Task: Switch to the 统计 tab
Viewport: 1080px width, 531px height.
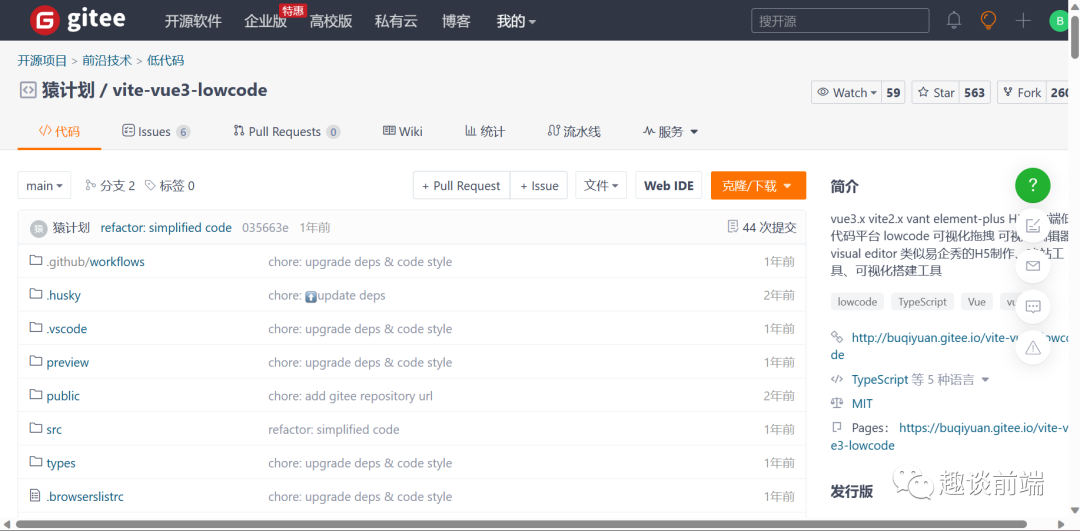Action: tap(485, 132)
